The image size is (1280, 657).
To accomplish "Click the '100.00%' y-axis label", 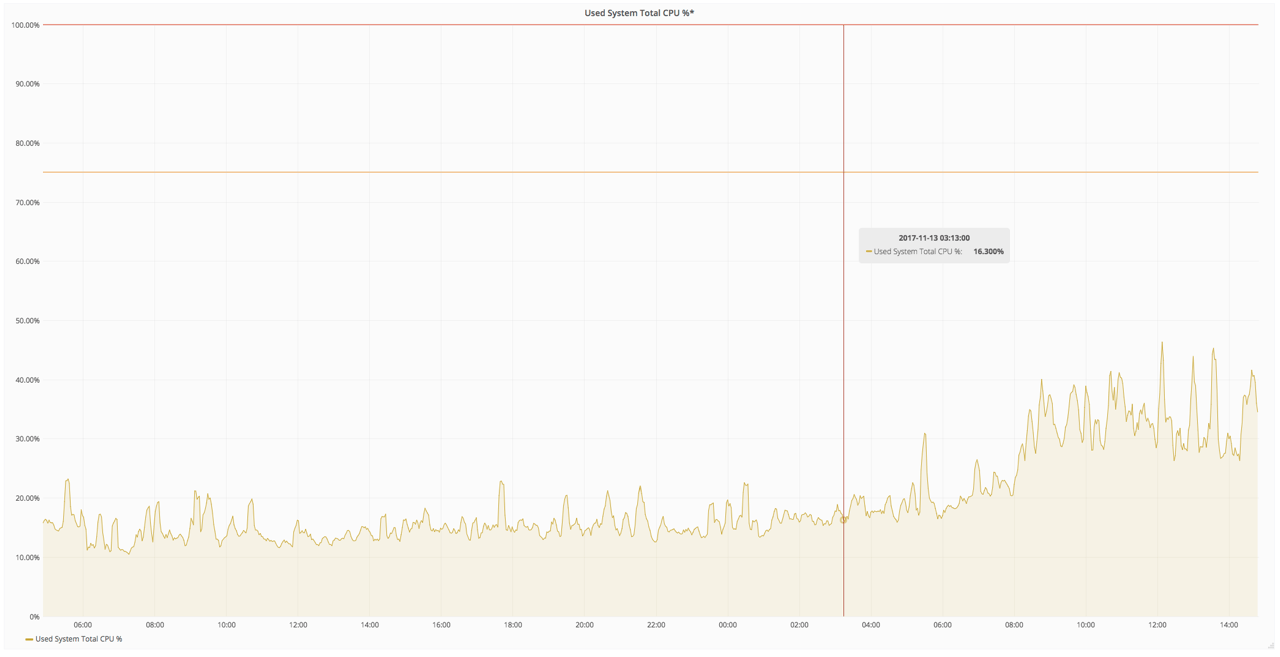I will 26,26.
